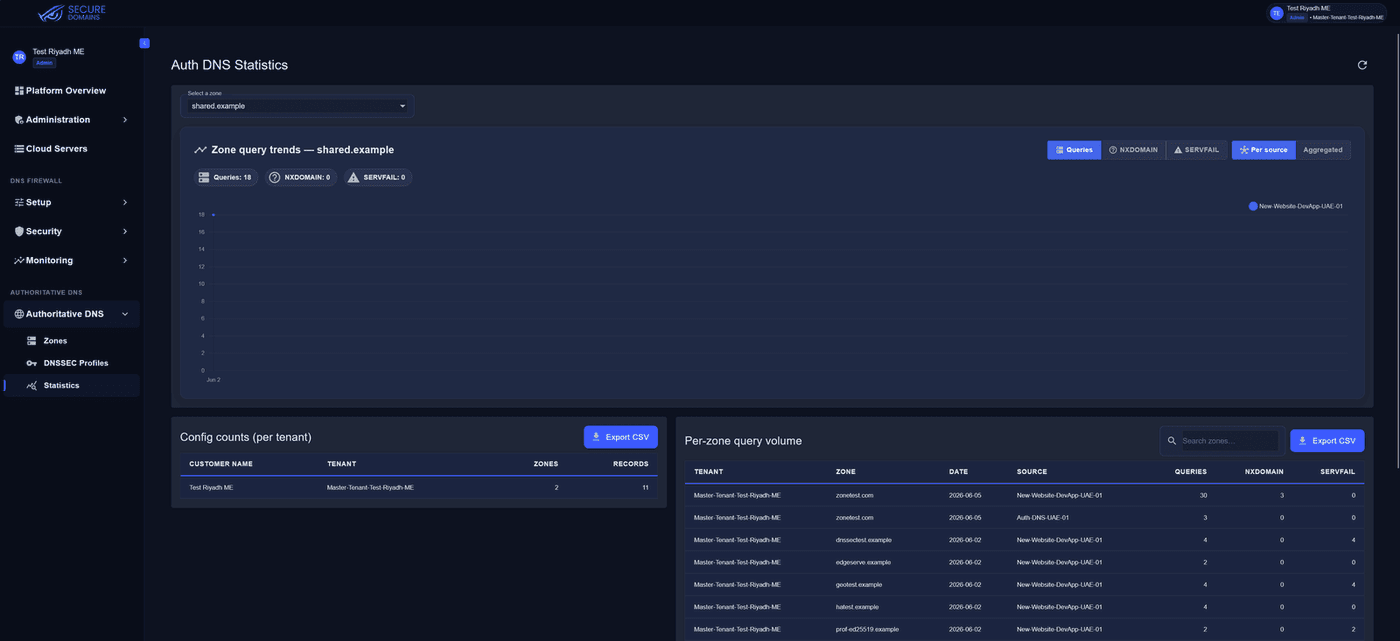Expand the Security menu chevron
Screen dimensions: 1400x641
point(125,232)
